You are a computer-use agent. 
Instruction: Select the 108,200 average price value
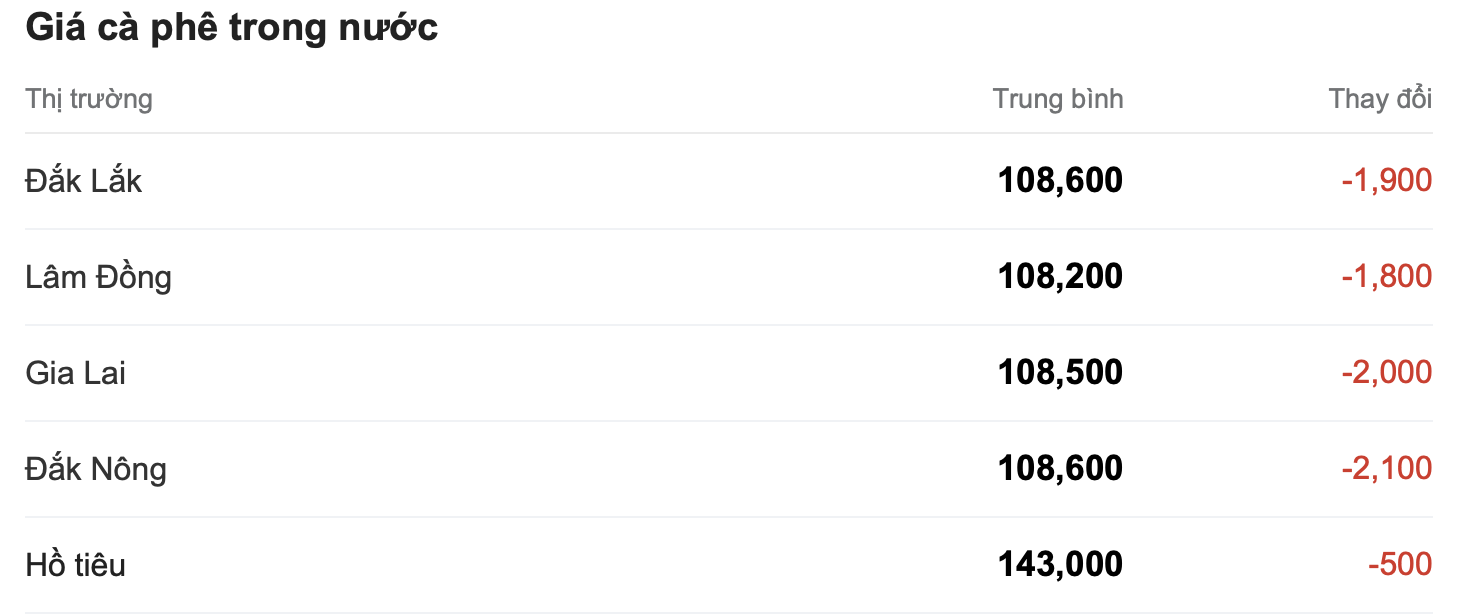[1060, 277]
